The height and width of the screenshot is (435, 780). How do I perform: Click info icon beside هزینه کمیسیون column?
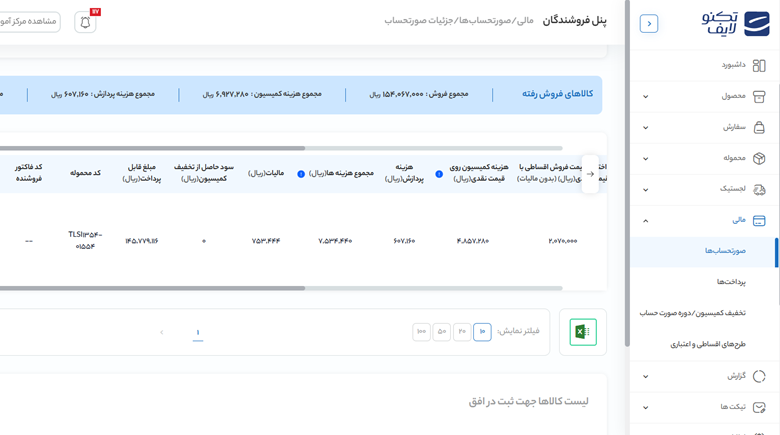[439, 174]
